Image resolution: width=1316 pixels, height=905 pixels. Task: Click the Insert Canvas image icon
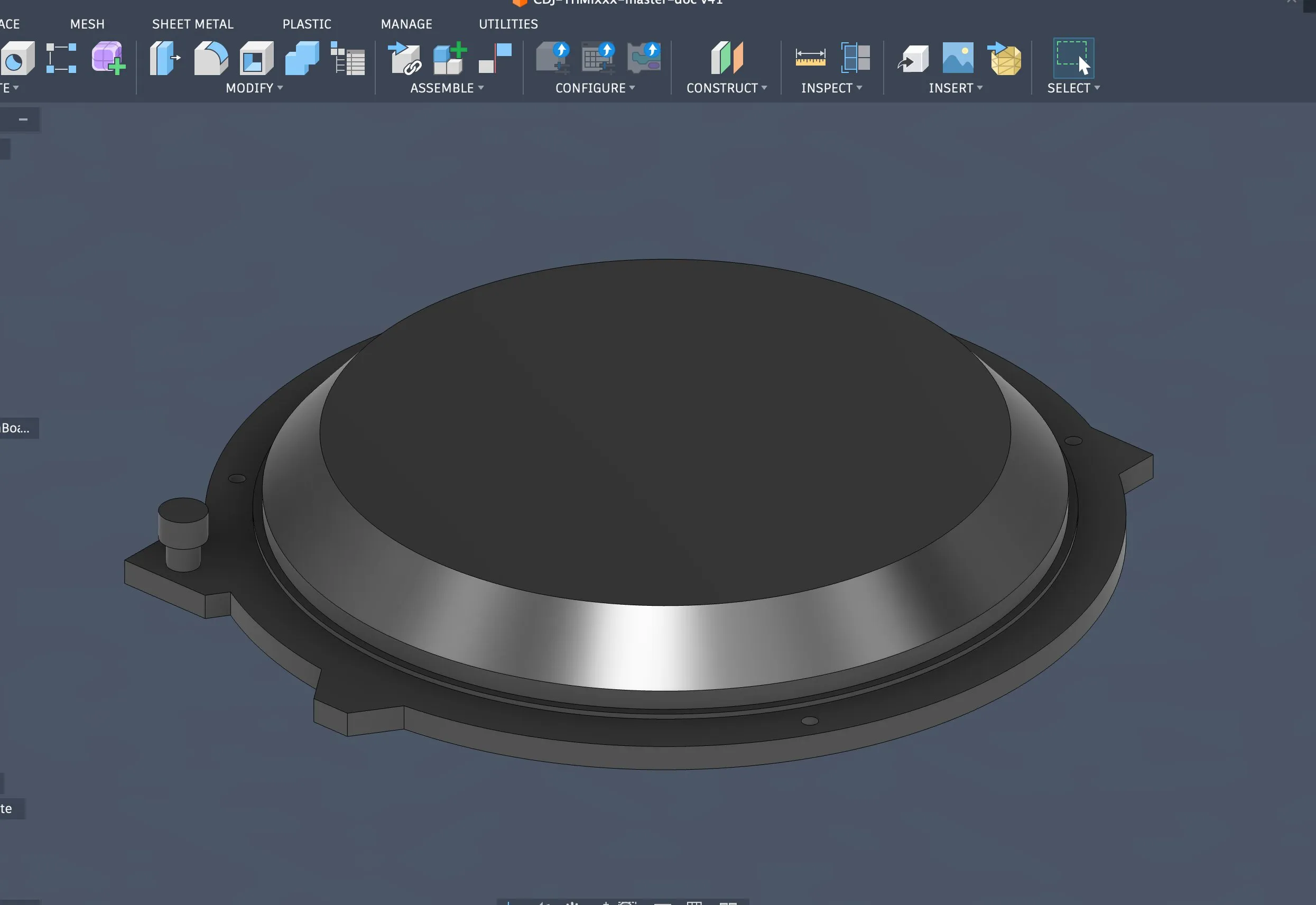[x=958, y=58]
